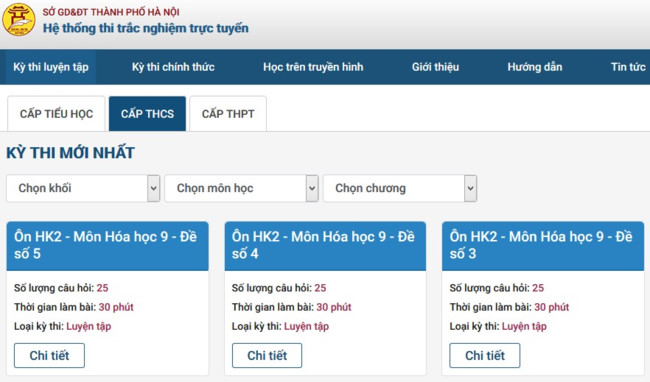The image size is (650, 382).
Task: Click the Hệ thống thi trắc nghiệm trực tuyến title
Action: tap(146, 28)
